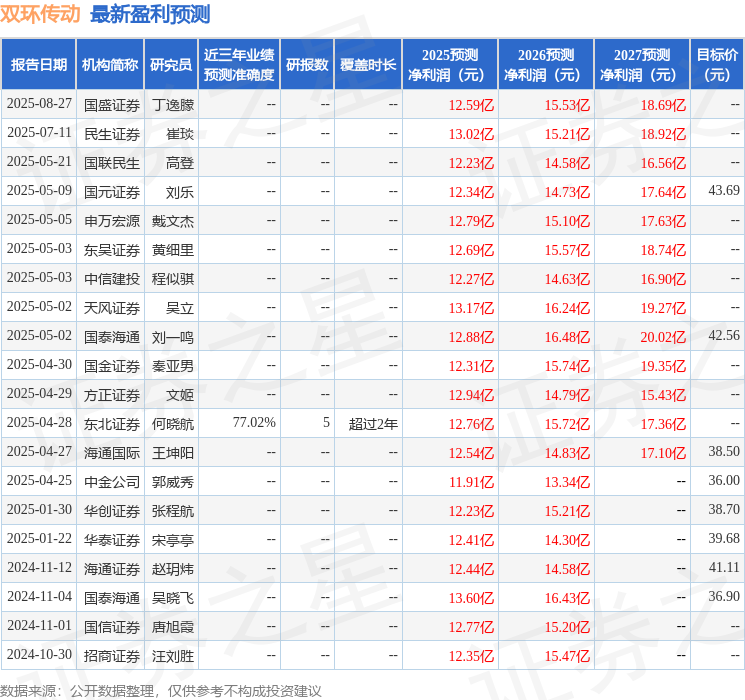This screenshot has width=745, height=700.
Task: Select the 20.02亿 profit value
Action: click(x=663, y=337)
